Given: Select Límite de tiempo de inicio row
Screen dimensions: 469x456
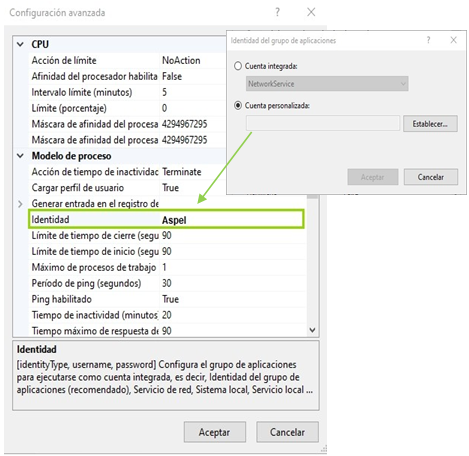Looking at the screenshot, I should (167, 252).
